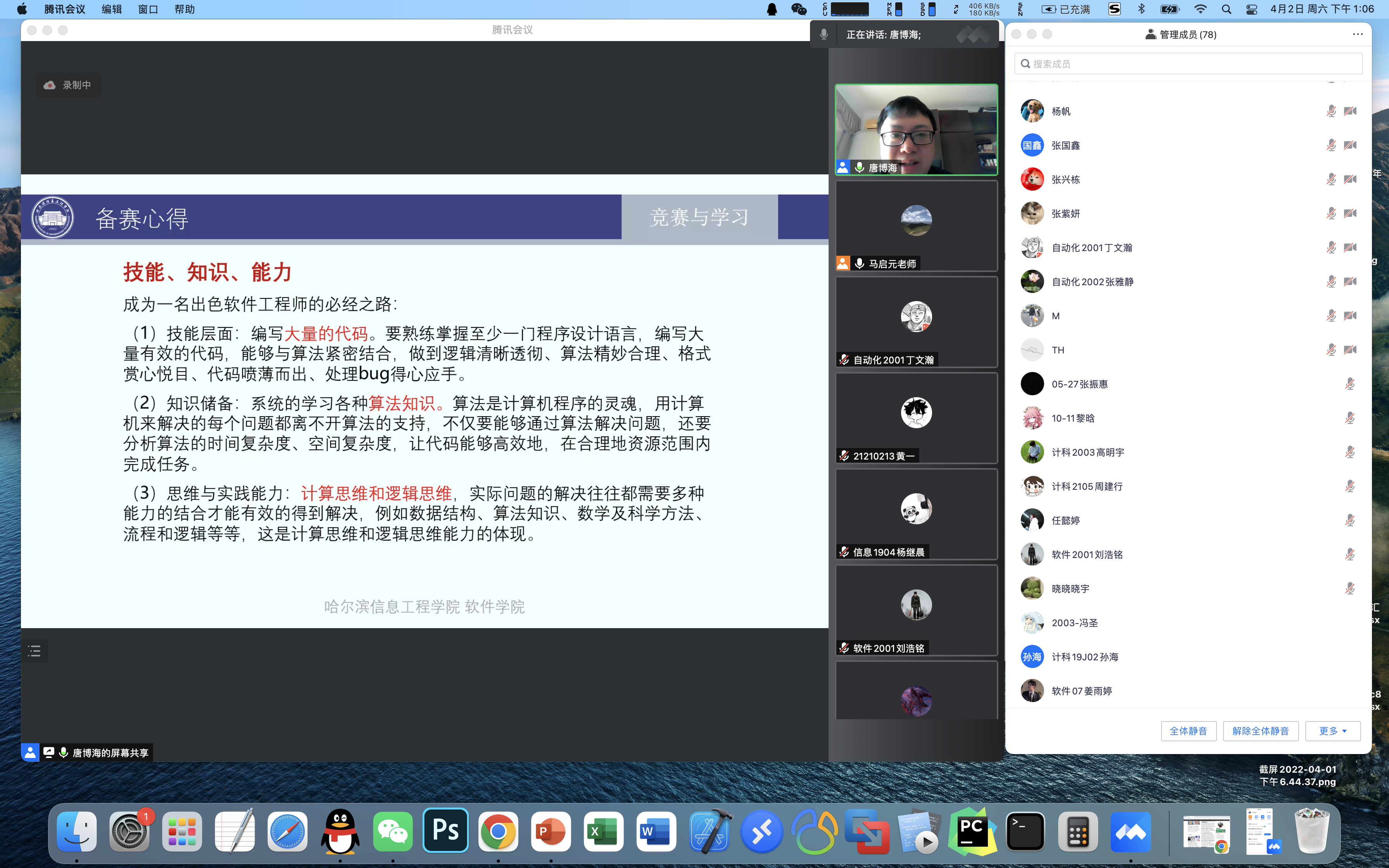Screen dimensions: 1389x868
Task: Select member 2003-冯圣 in list
Action: point(1188,623)
